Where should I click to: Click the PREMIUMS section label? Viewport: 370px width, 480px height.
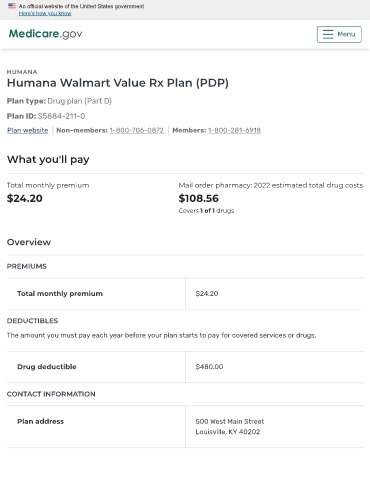tap(27, 266)
